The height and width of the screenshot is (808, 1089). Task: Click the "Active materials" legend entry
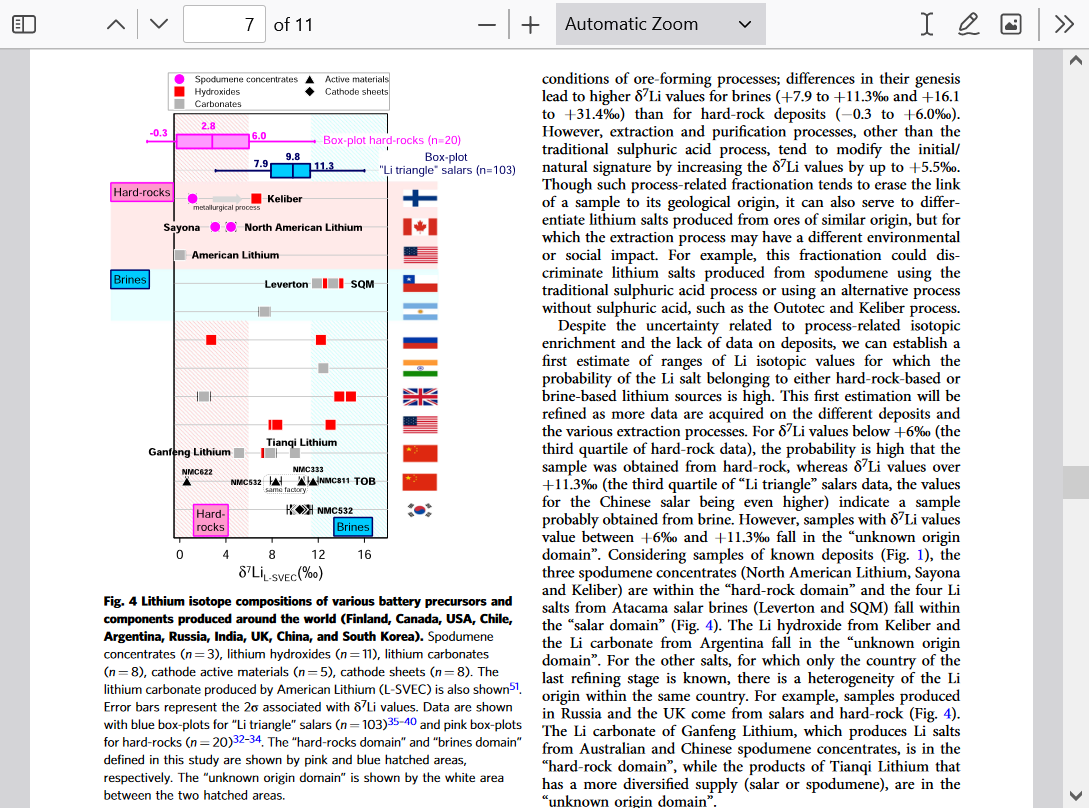click(356, 79)
